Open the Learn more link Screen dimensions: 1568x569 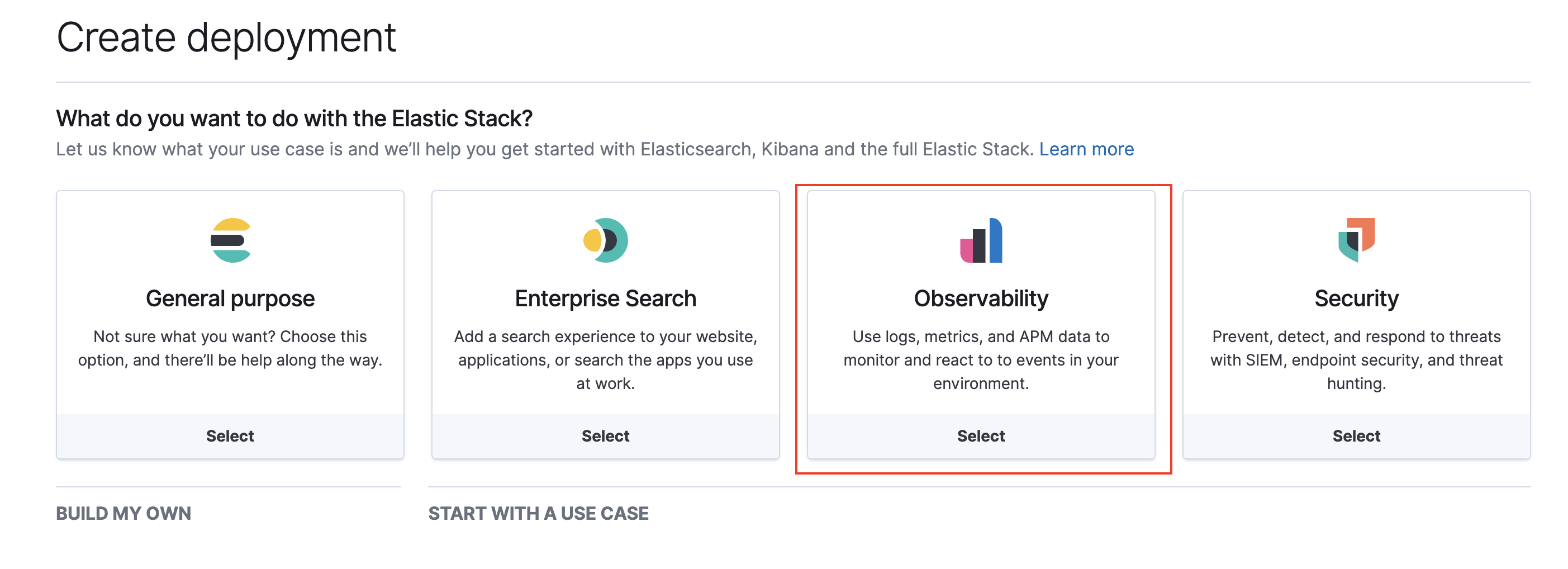point(1088,149)
